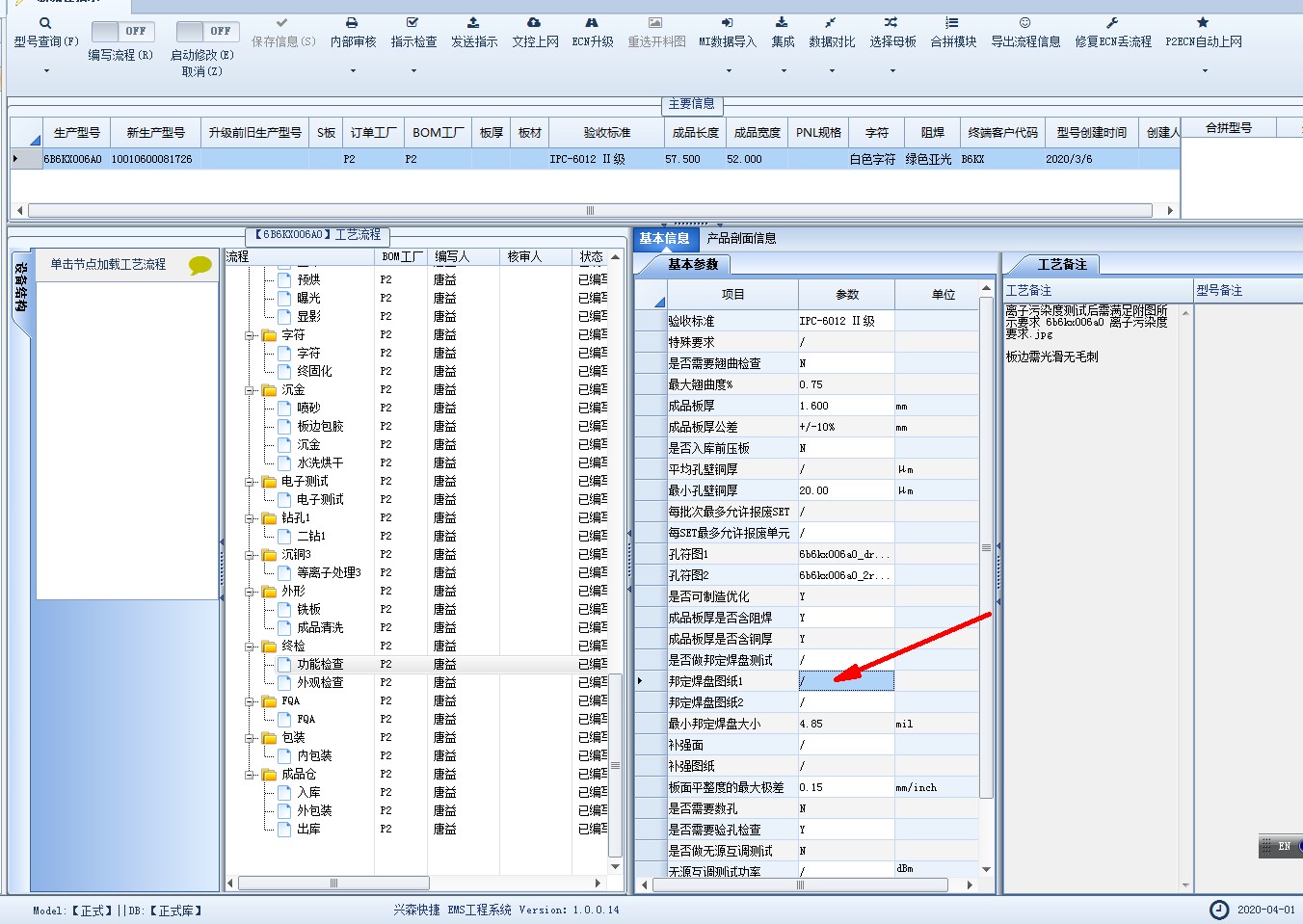Click 导出流程信息 smiley icon
The image size is (1303, 924).
[x=1024, y=22]
